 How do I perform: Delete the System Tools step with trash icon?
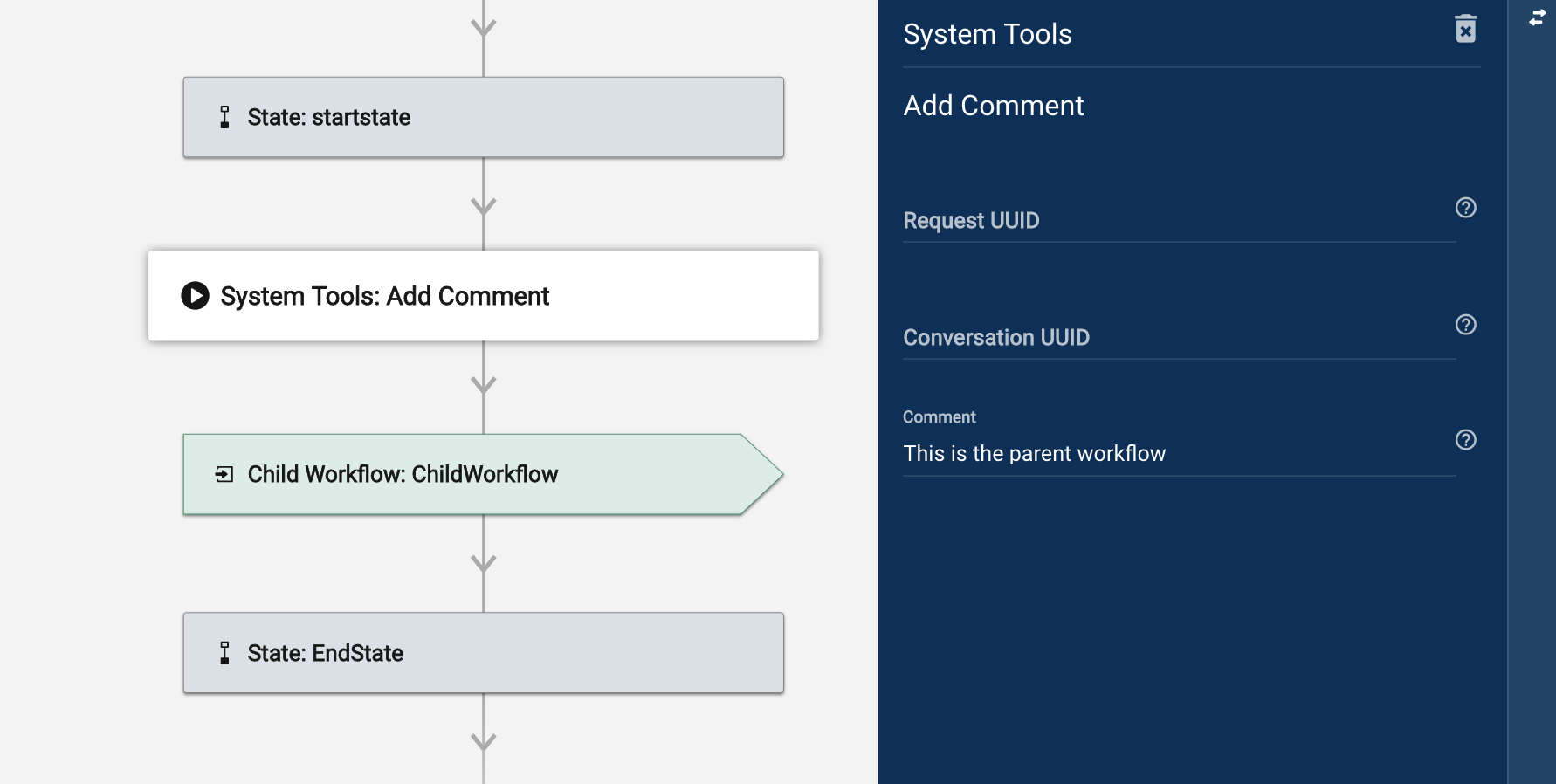pyautogui.click(x=1466, y=29)
